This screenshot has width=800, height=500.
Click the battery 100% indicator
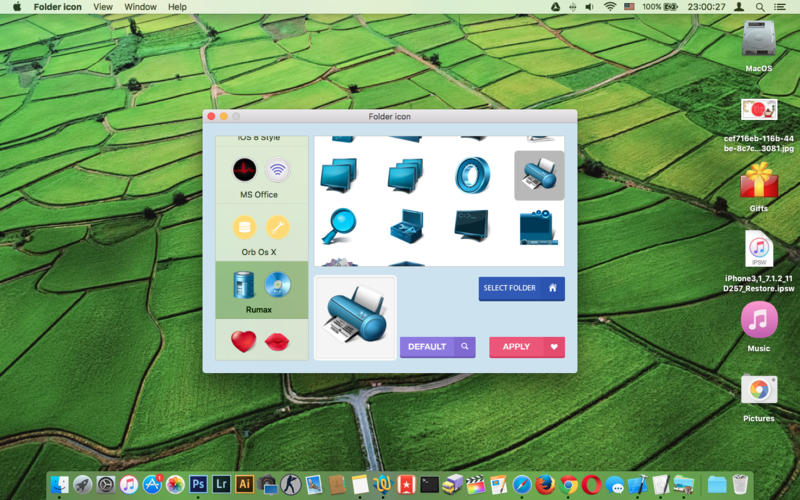pyautogui.click(x=660, y=7)
